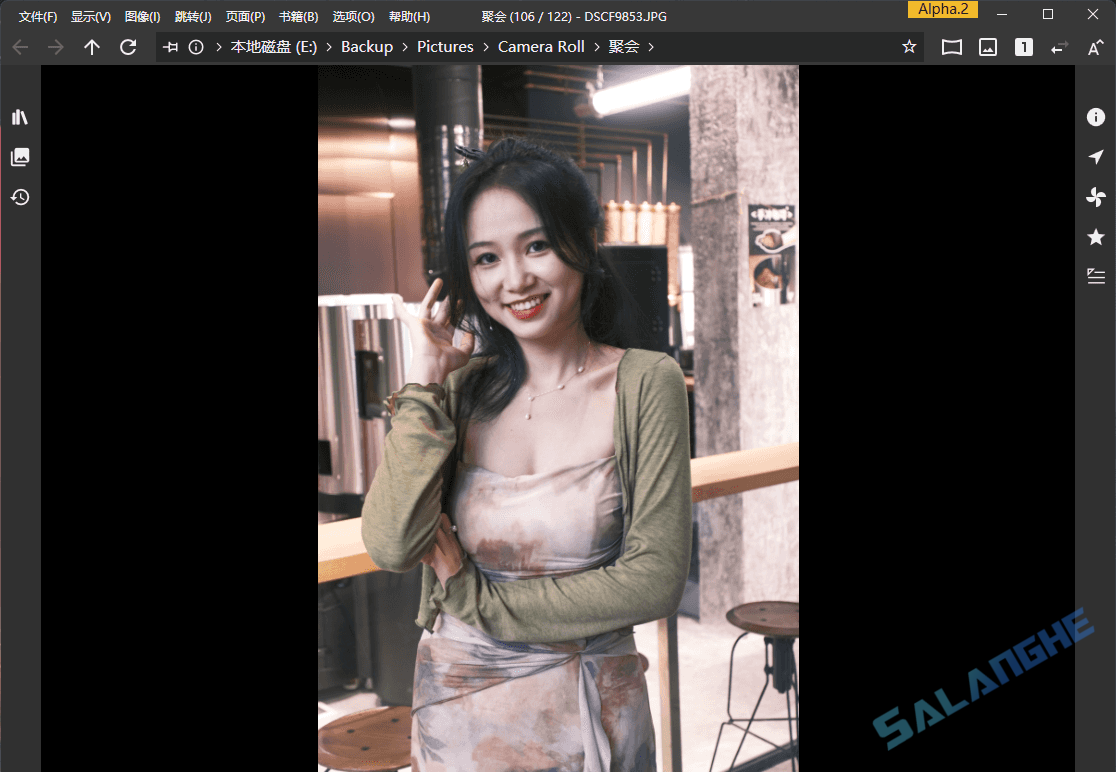This screenshot has height=772, width=1116.
Task: Toggle the address bar pin
Action: tap(170, 46)
